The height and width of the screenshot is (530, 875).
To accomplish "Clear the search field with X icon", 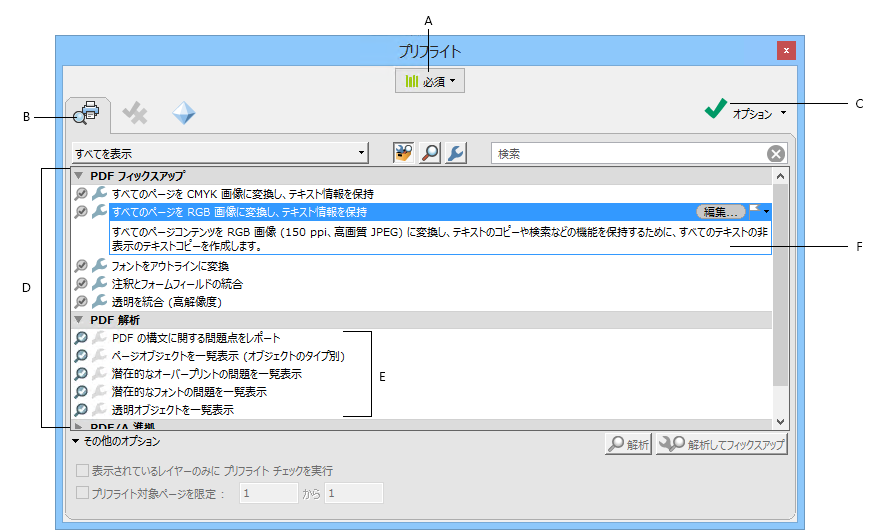I will pos(776,153).
